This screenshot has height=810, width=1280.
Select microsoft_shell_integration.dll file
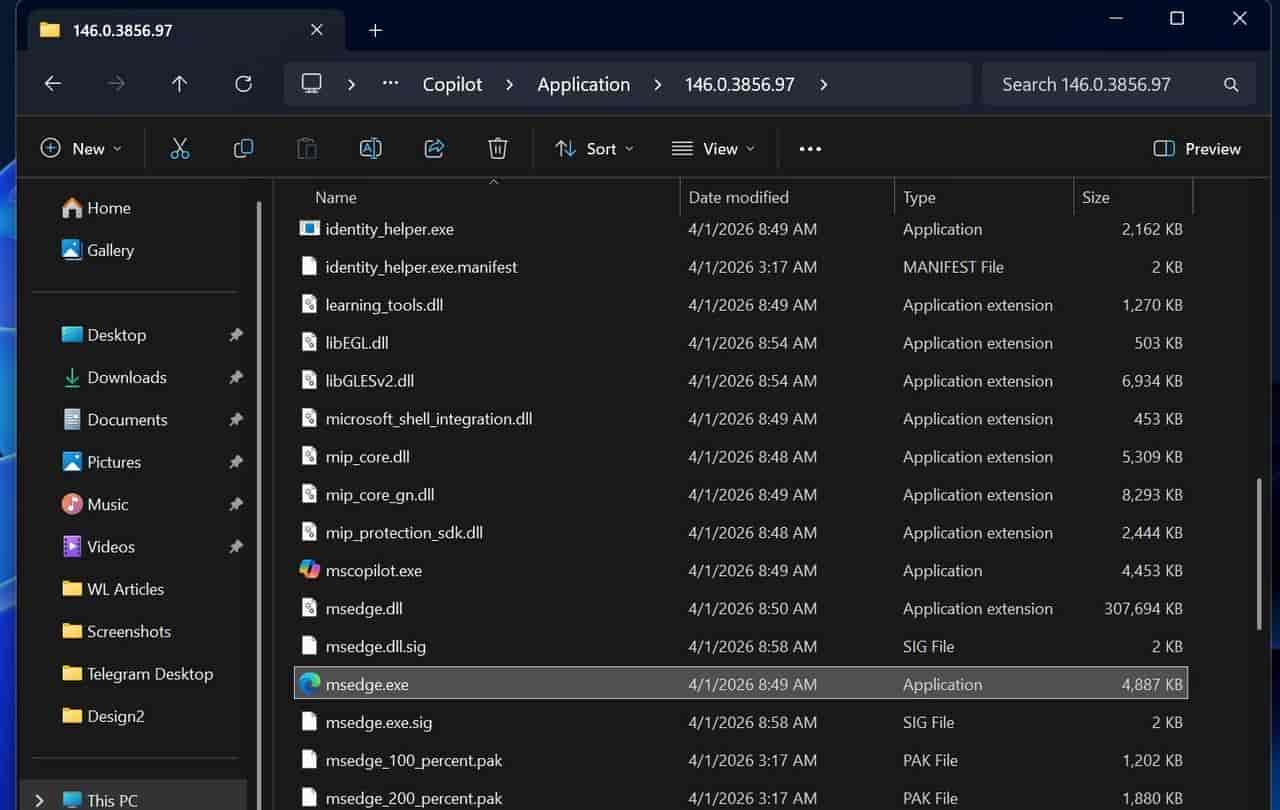click(741, 419)
